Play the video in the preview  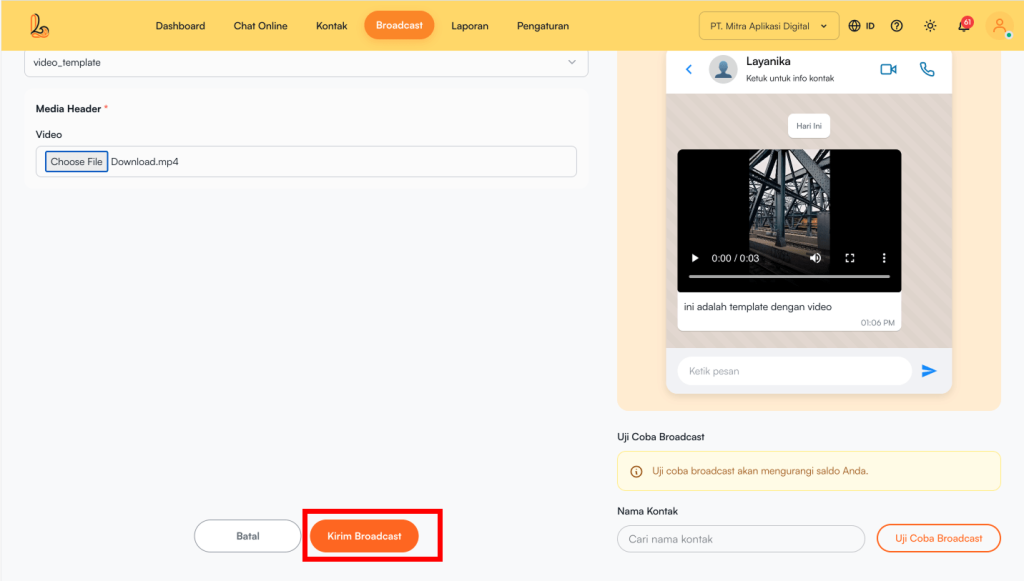click(696, 258)
